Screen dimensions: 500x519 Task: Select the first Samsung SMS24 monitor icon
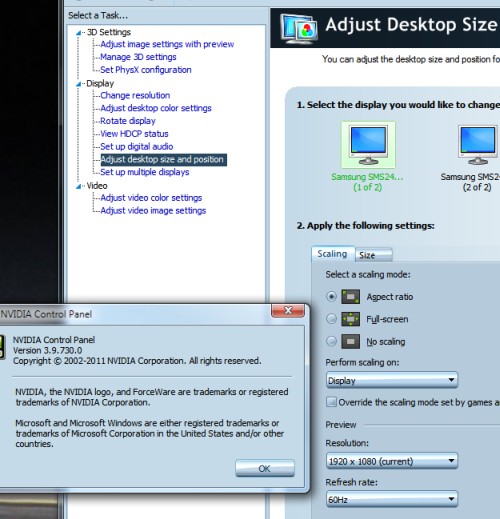(368, 145)
